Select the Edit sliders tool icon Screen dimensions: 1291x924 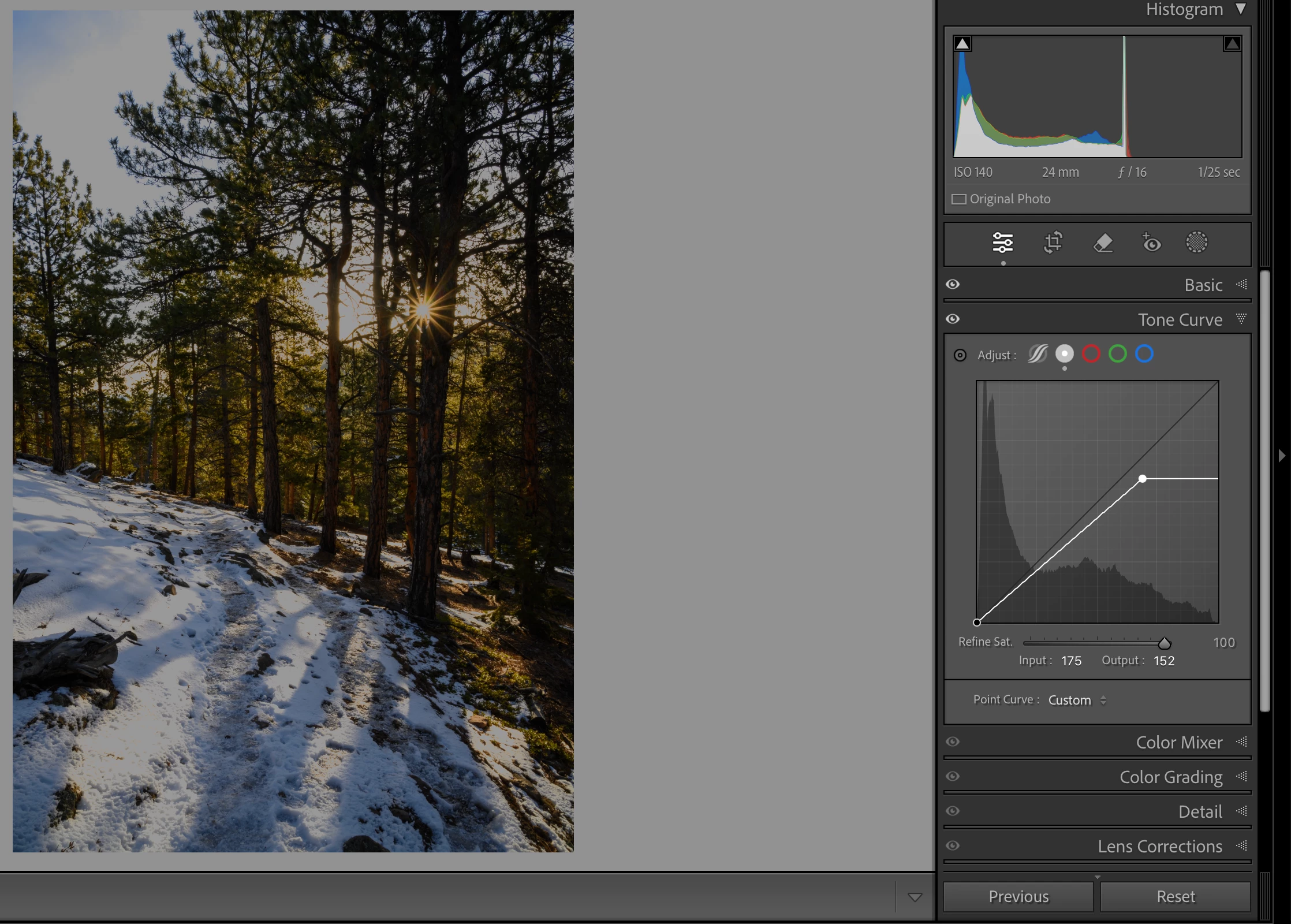pyautogui.click(x=1003, y=243)
